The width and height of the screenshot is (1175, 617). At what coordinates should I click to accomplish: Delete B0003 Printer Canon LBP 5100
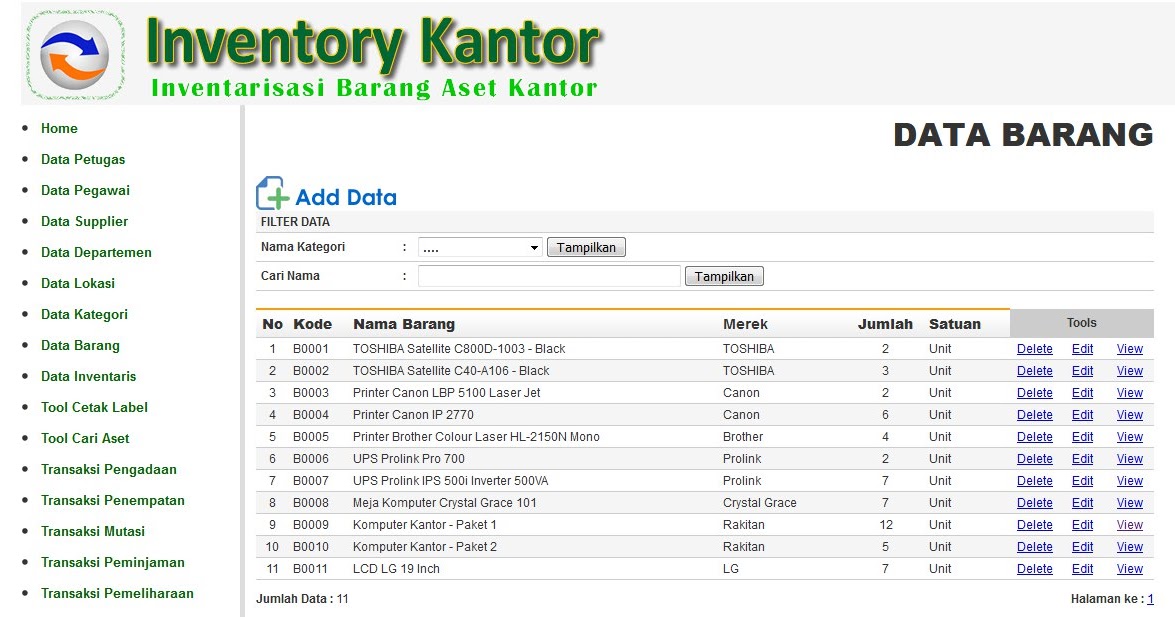click(1035, 393)
